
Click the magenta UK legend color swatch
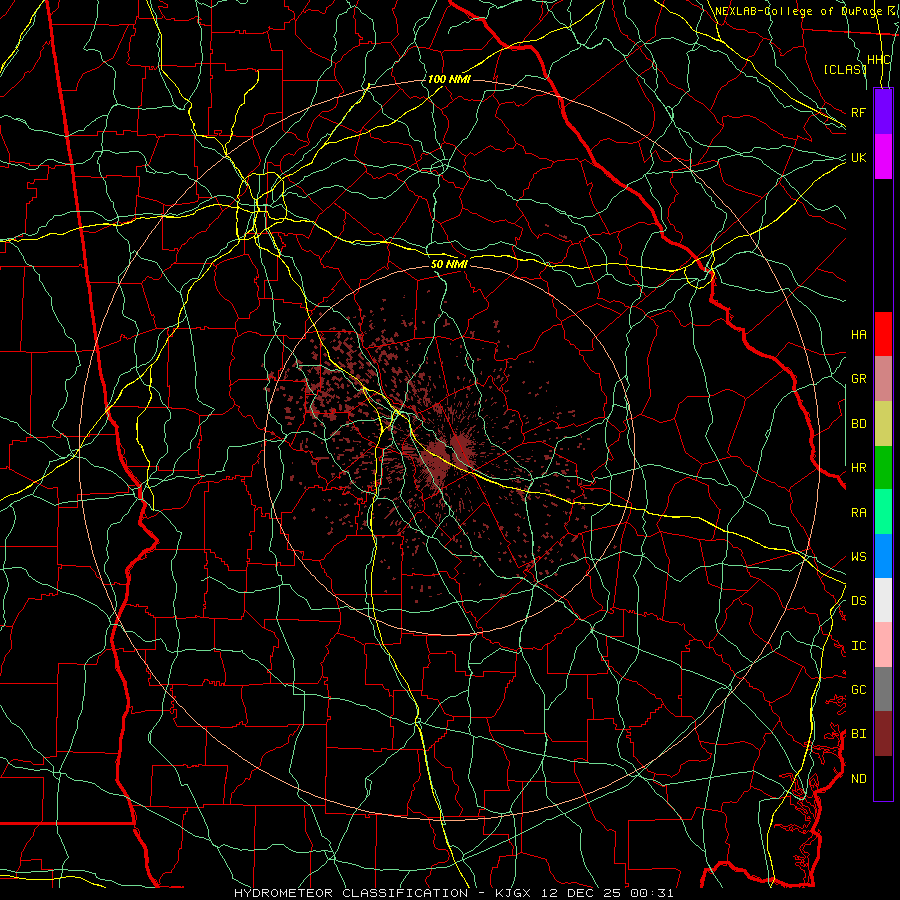click(x=883, y=157)
